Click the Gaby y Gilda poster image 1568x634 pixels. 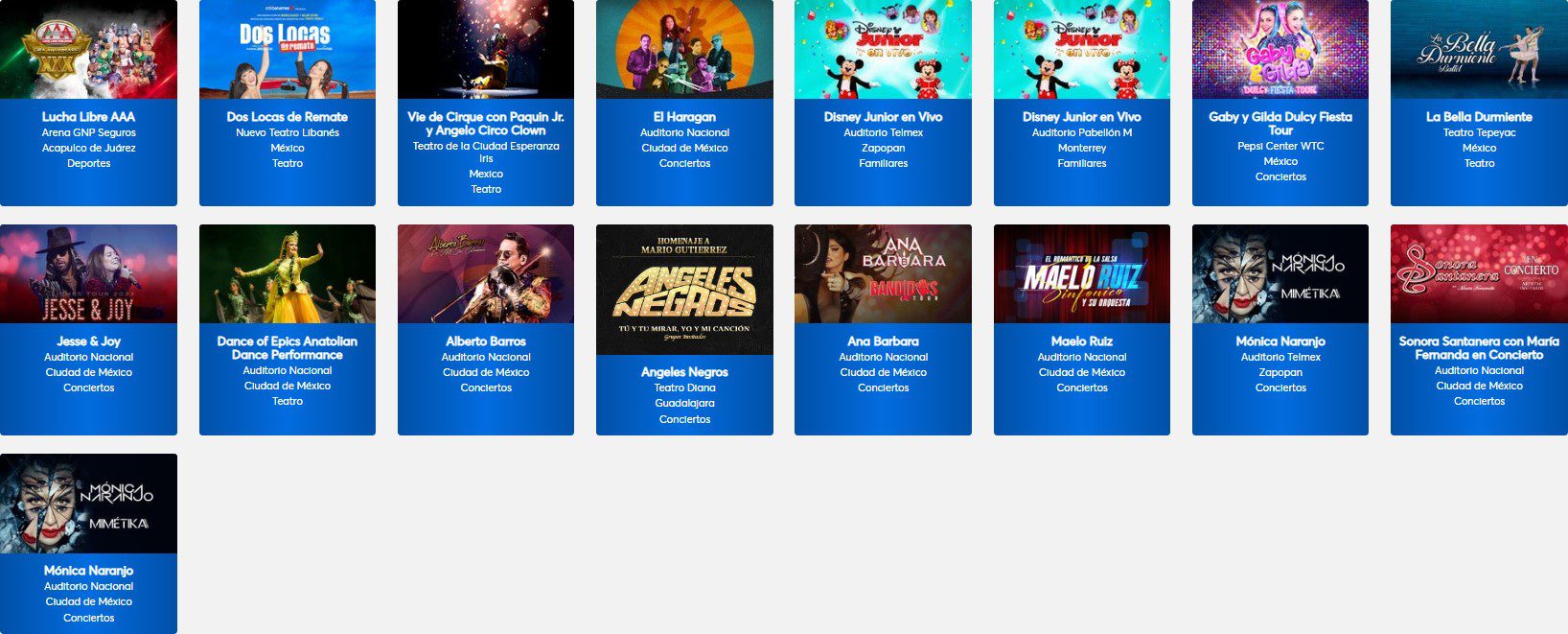pyautogui.click(x=1280, y=49)
